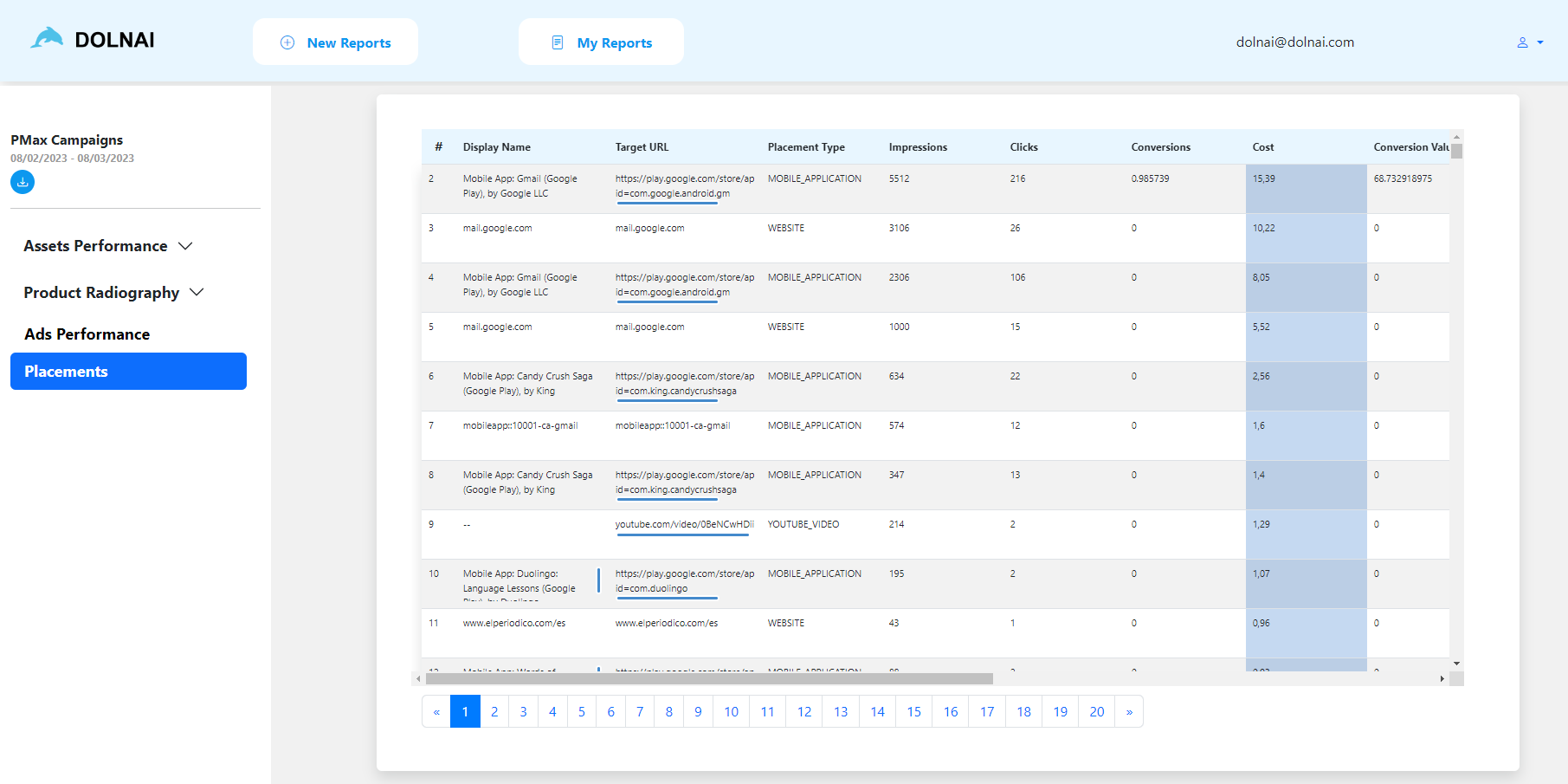Click the Display Name column header
Viewport: 1568px width, 784px height.
pyautogui.click(x=497, y=147)
